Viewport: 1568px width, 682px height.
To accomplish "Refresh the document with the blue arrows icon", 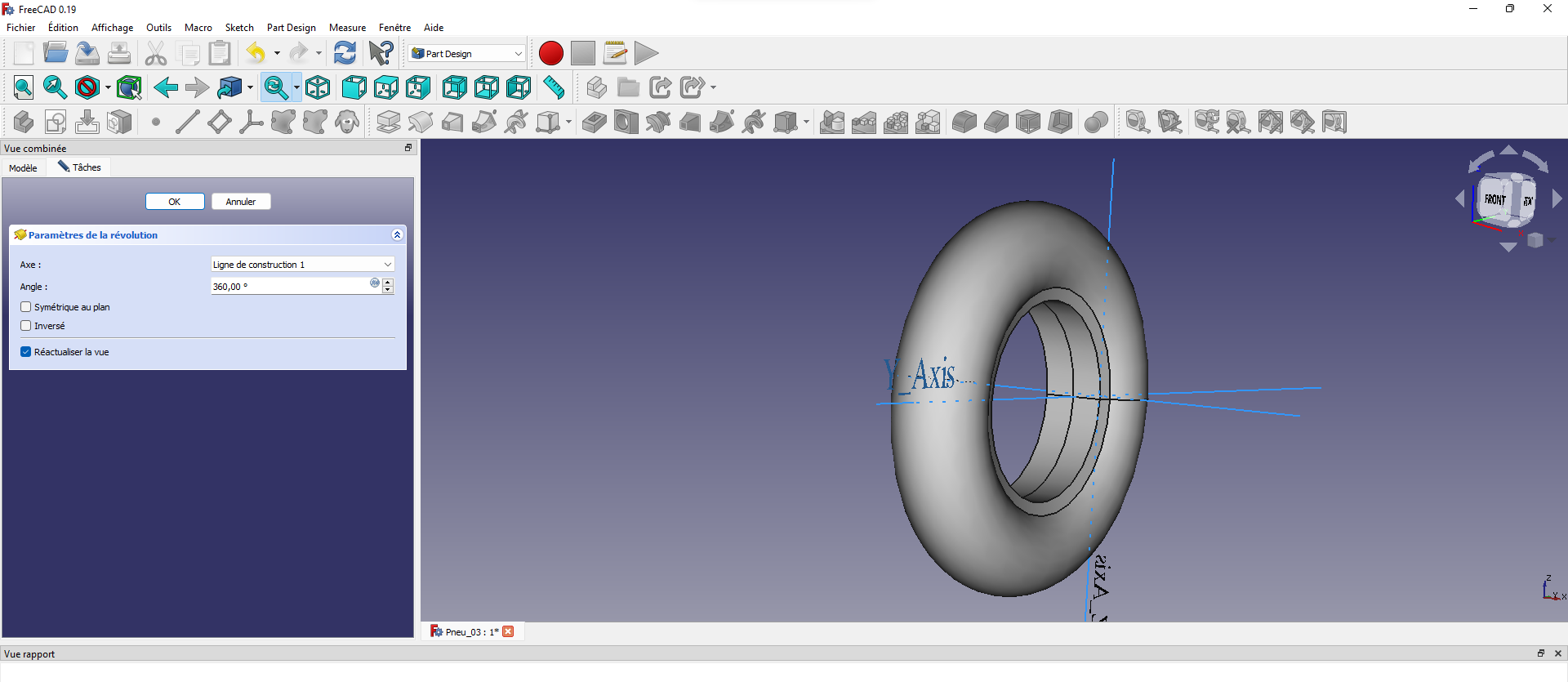I will coord(345,53).
